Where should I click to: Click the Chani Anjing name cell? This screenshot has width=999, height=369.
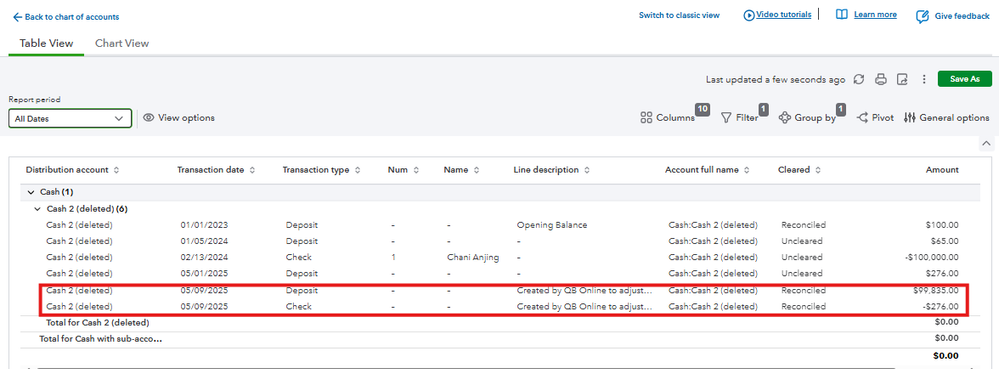pos(473,257)
